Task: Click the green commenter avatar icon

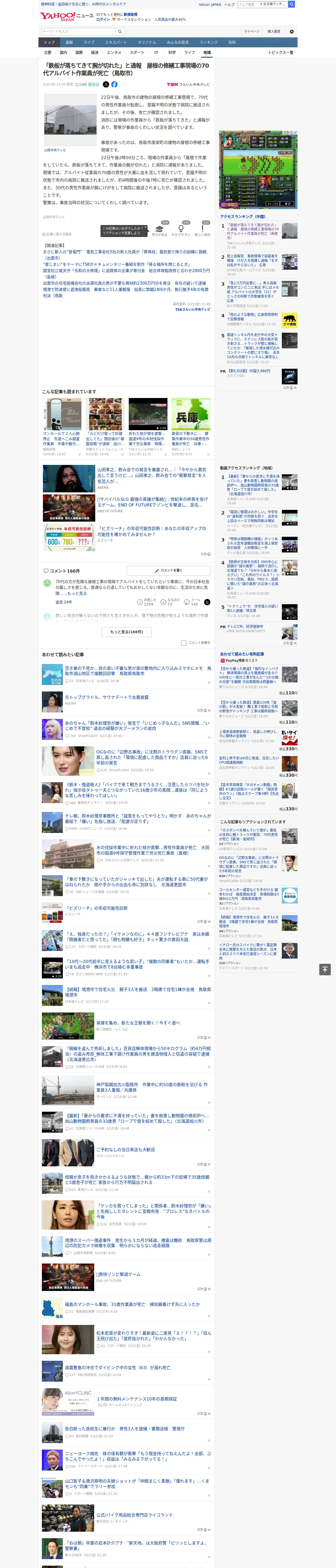Action: click(47, 583)
